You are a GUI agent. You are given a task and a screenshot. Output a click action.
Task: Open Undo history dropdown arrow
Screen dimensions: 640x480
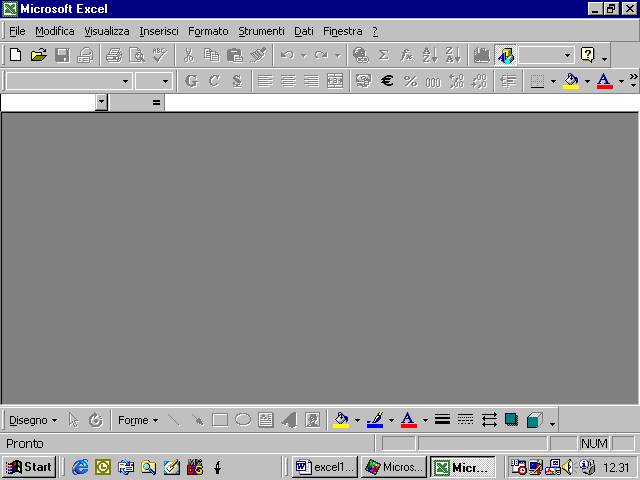[303, 55]
